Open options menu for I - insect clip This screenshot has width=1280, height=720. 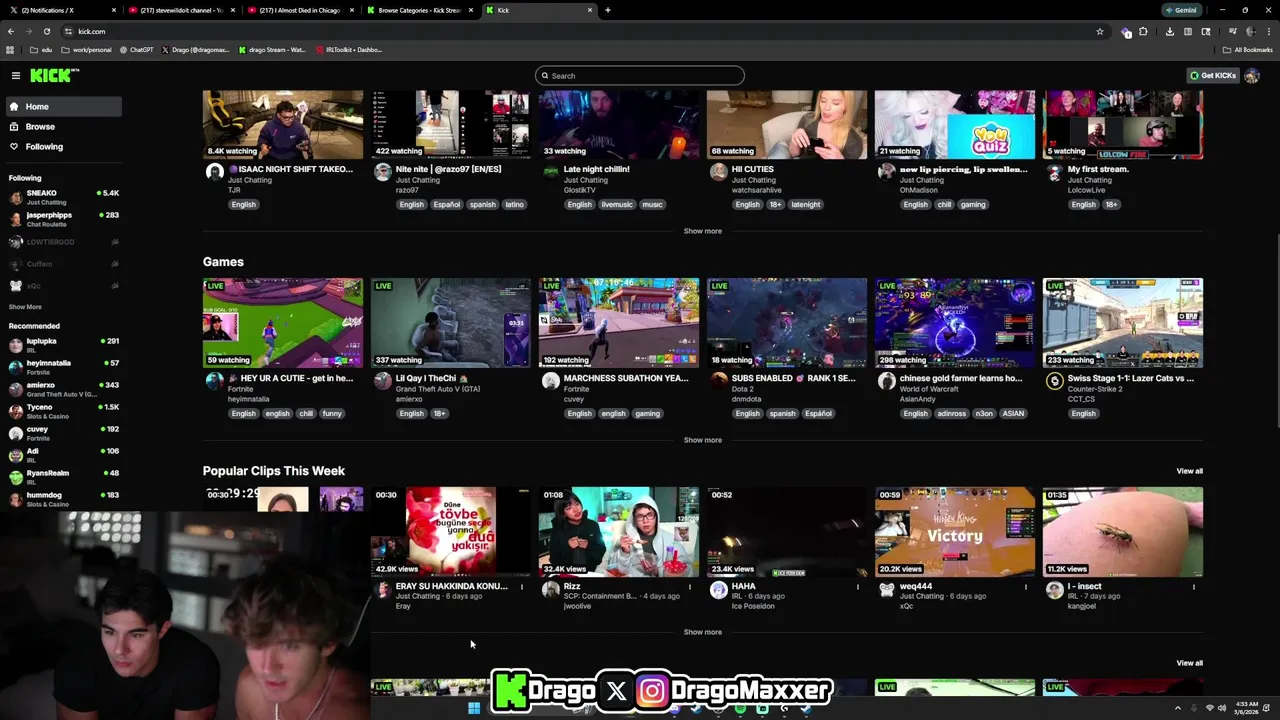[x=1194, y=587]
